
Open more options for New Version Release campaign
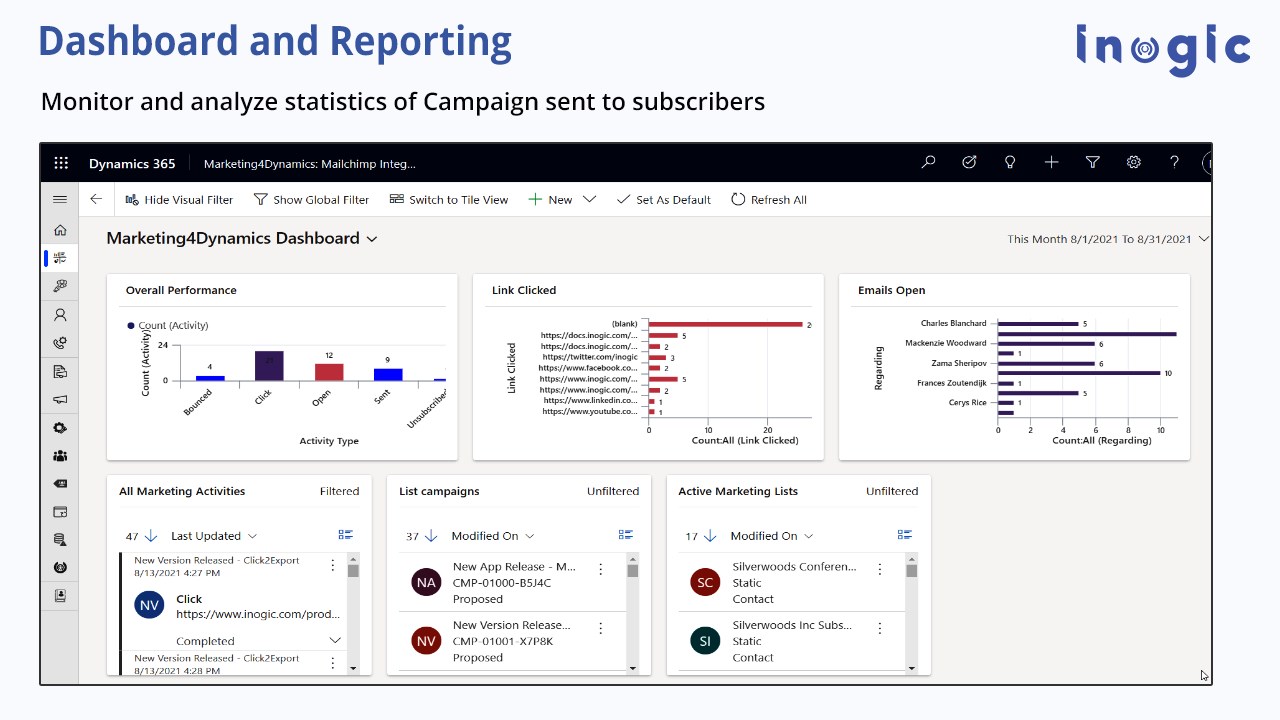[x=601, y=628]
